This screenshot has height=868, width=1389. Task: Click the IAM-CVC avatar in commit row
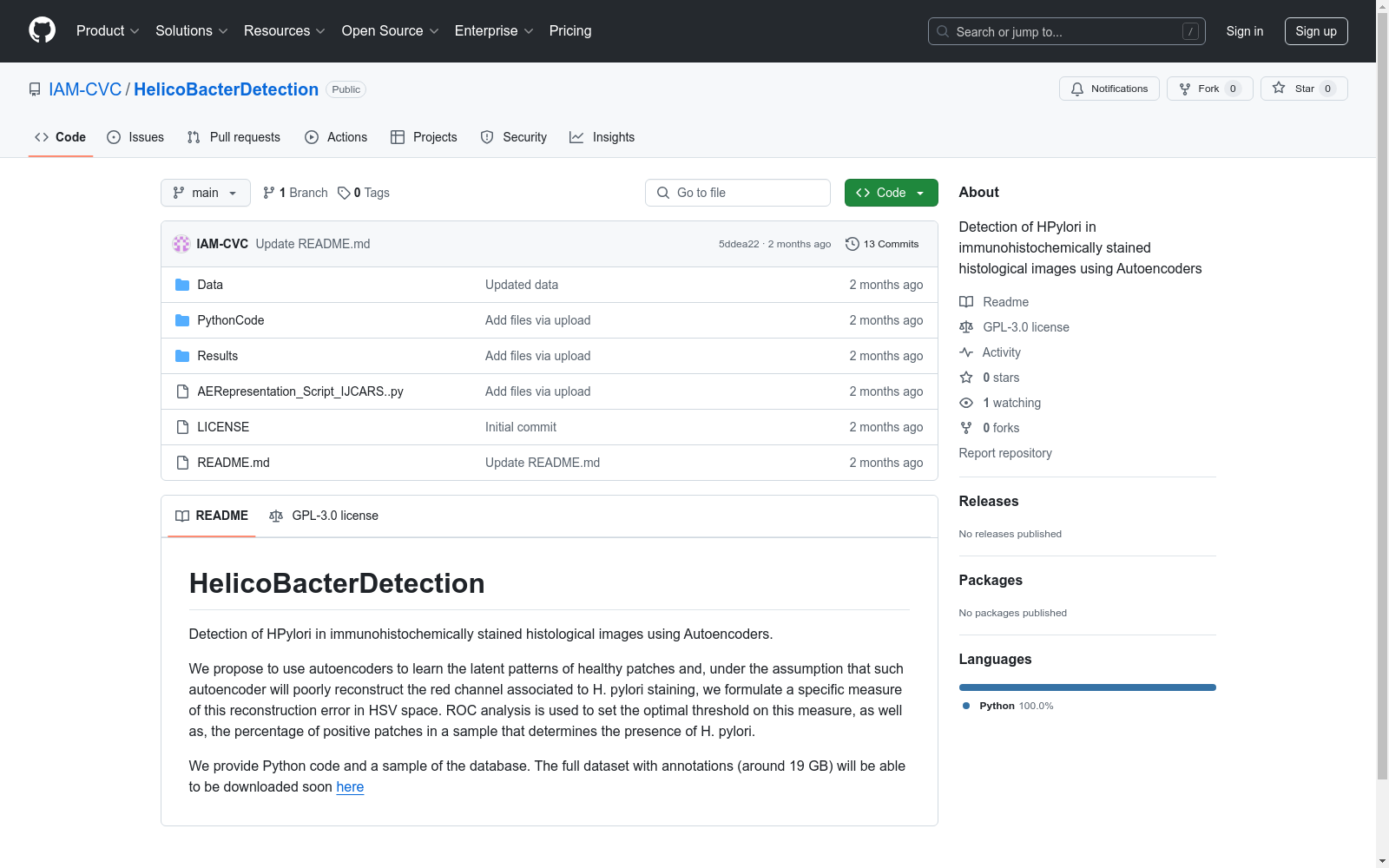pos(181,244)
